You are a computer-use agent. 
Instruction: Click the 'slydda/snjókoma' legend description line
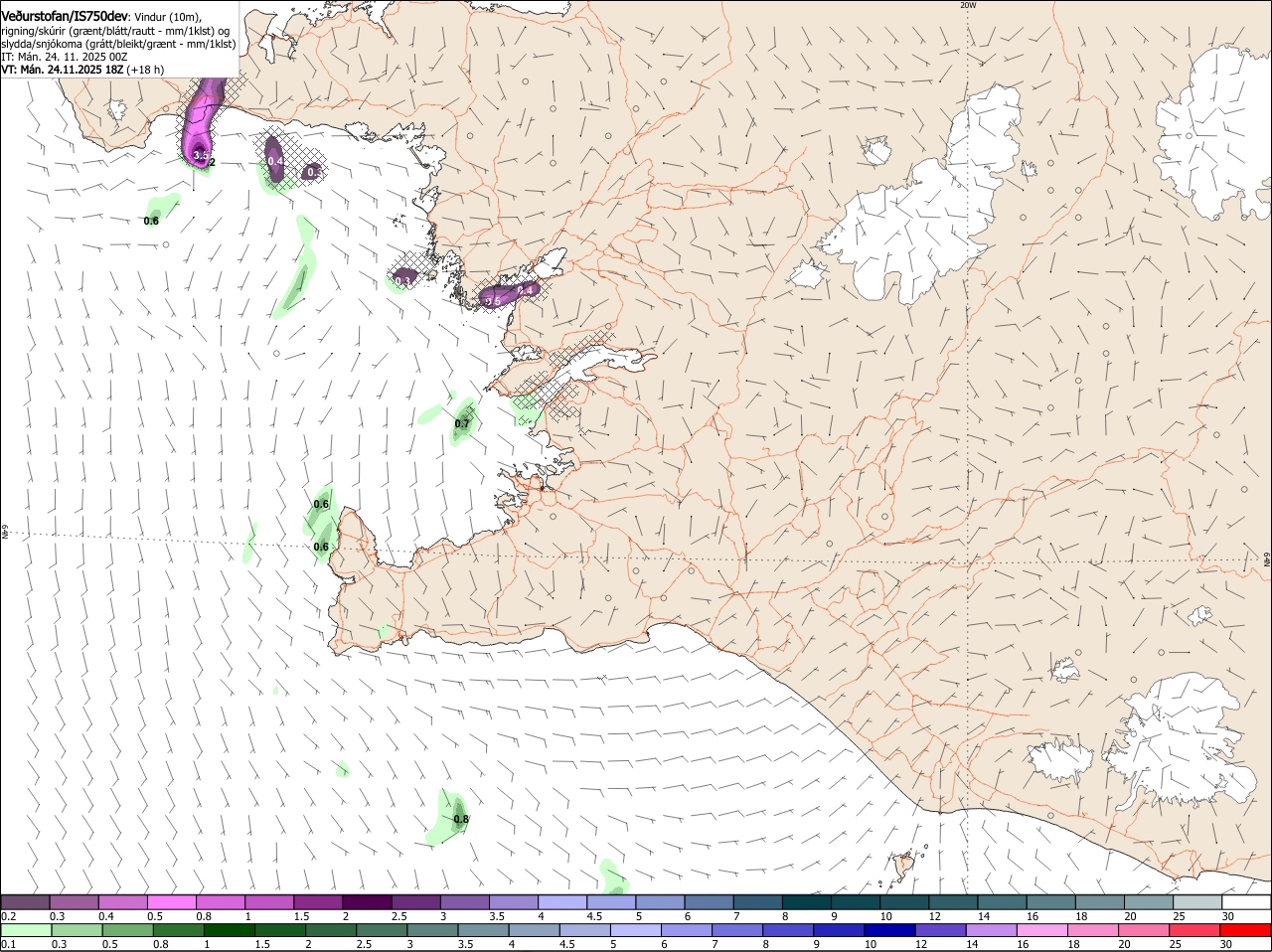(118, 44)
